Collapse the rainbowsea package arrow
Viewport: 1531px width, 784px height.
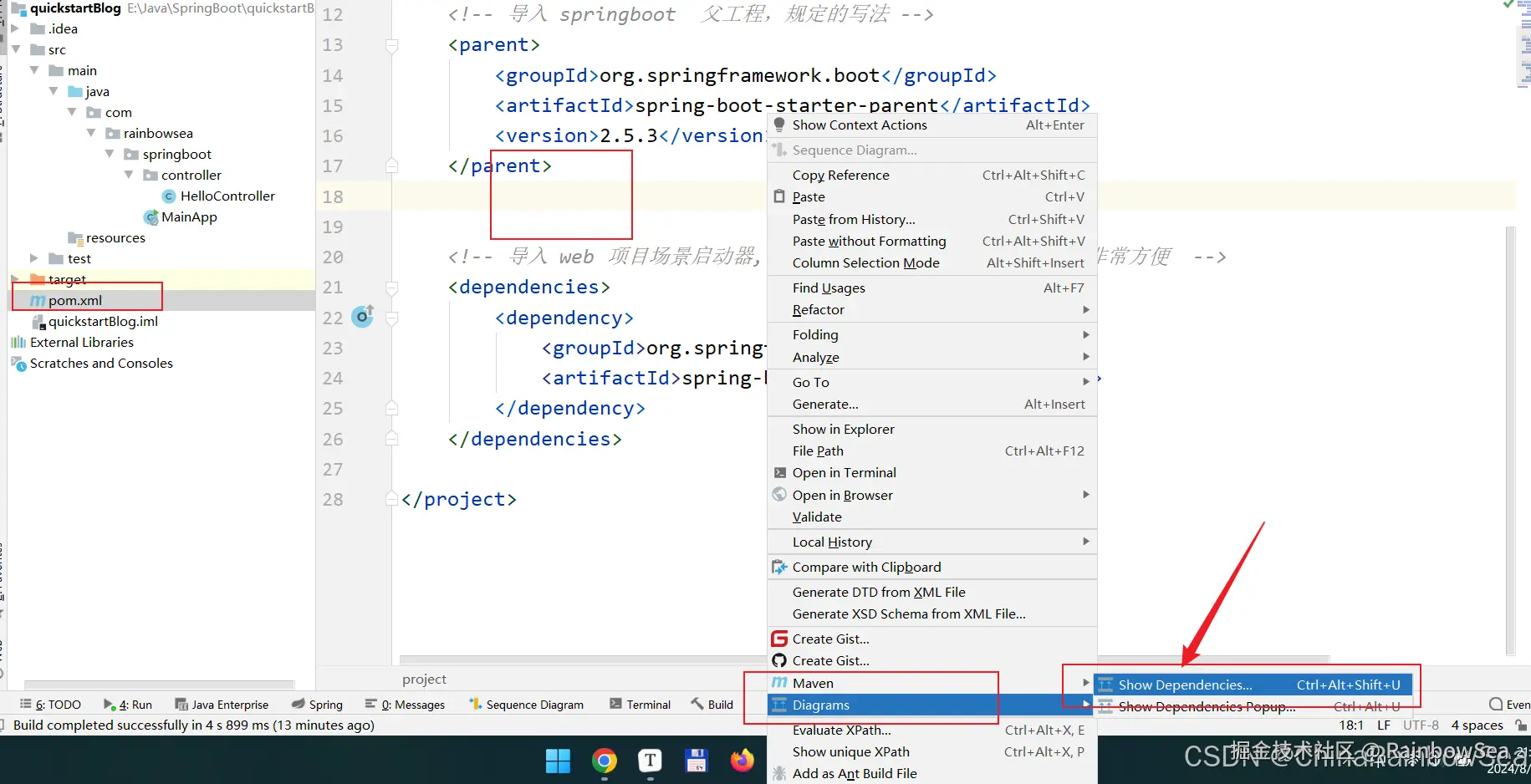(91, 133)
